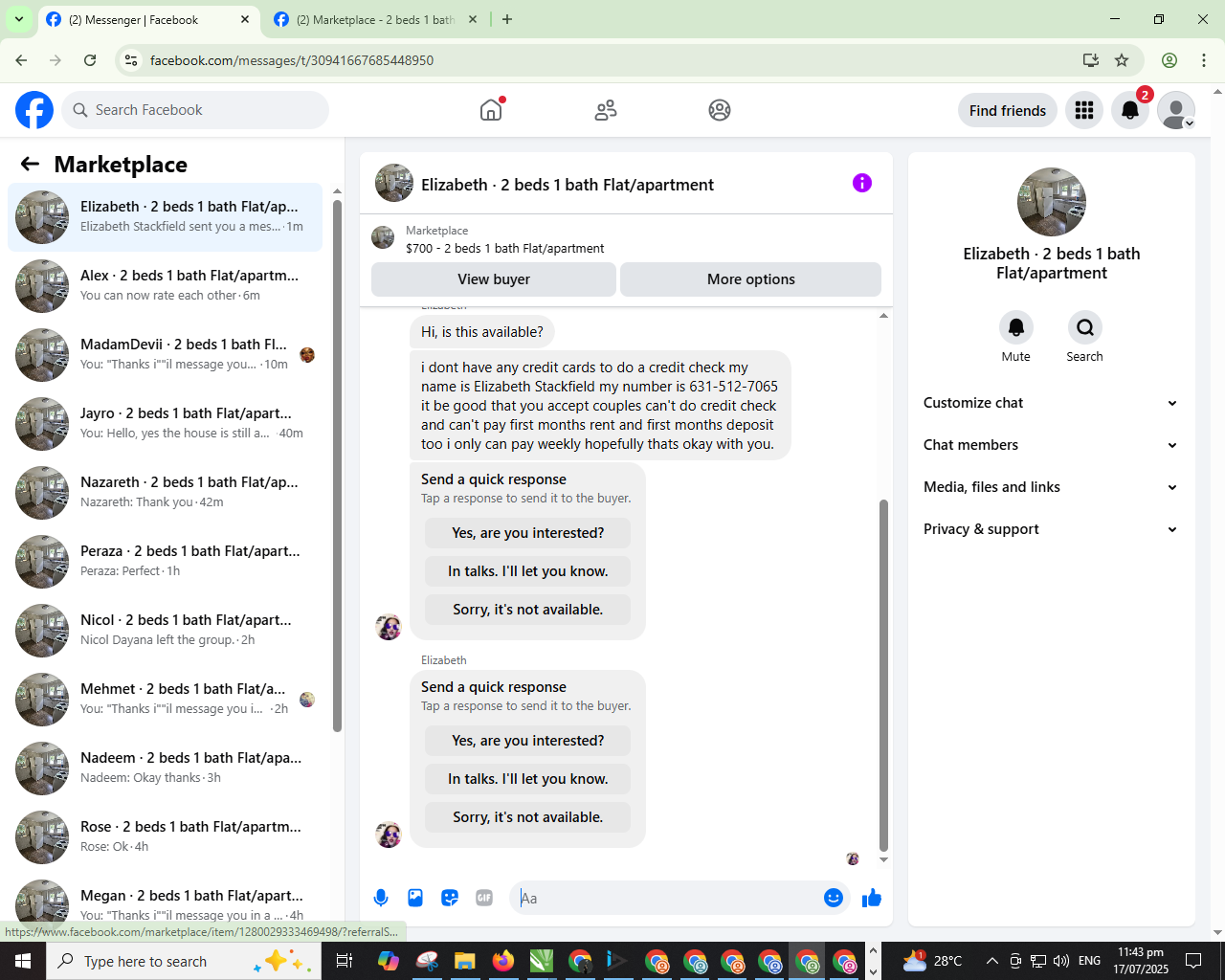Bookmark this page with star icon
The image size is (1225, 980).
pos(1122,60)
